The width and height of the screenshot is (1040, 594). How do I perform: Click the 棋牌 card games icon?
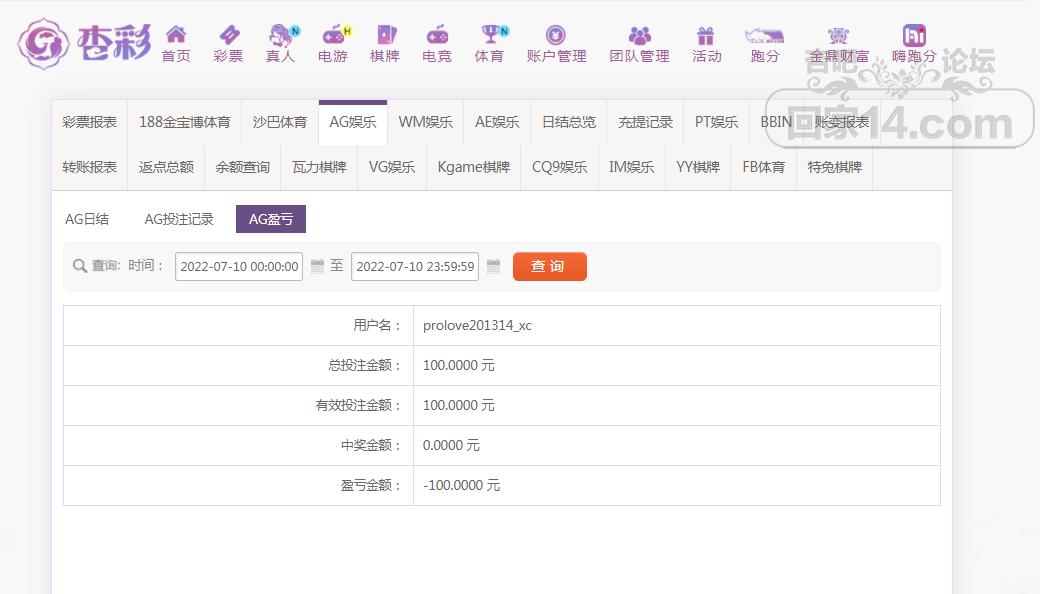coord(385,36)
